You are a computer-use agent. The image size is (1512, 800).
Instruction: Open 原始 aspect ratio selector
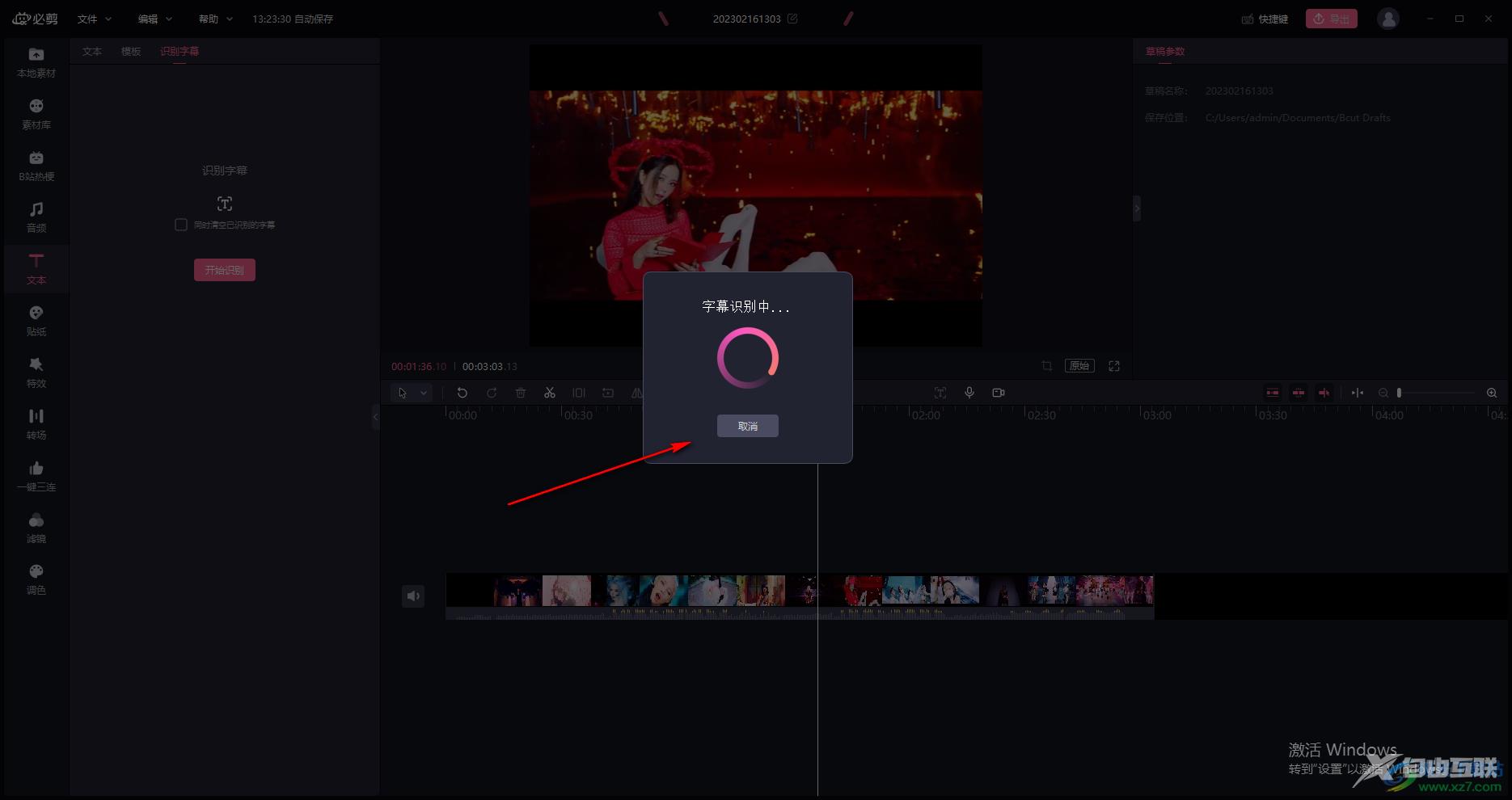coord(1079,366)
